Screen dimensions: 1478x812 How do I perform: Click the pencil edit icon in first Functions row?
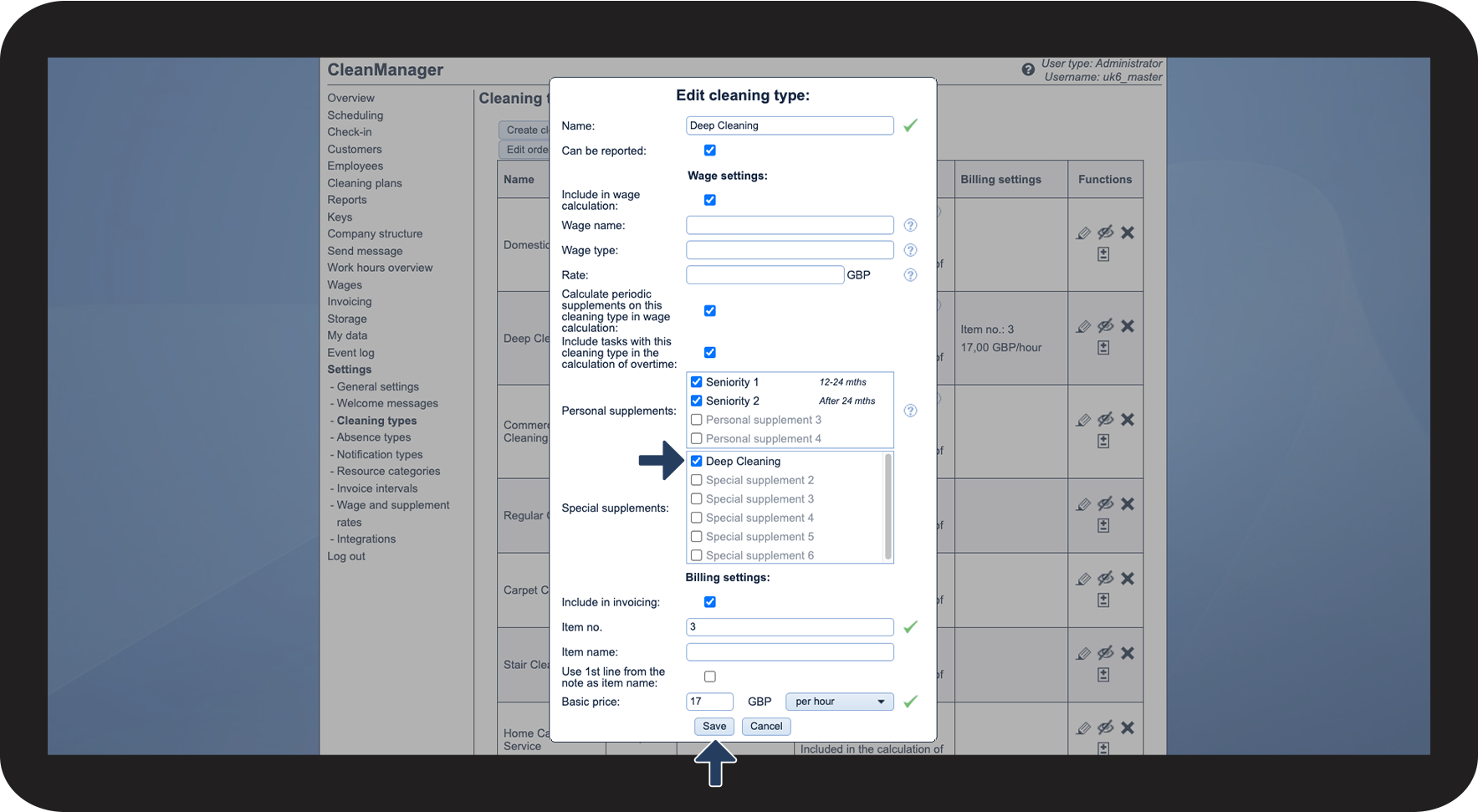1083,233
